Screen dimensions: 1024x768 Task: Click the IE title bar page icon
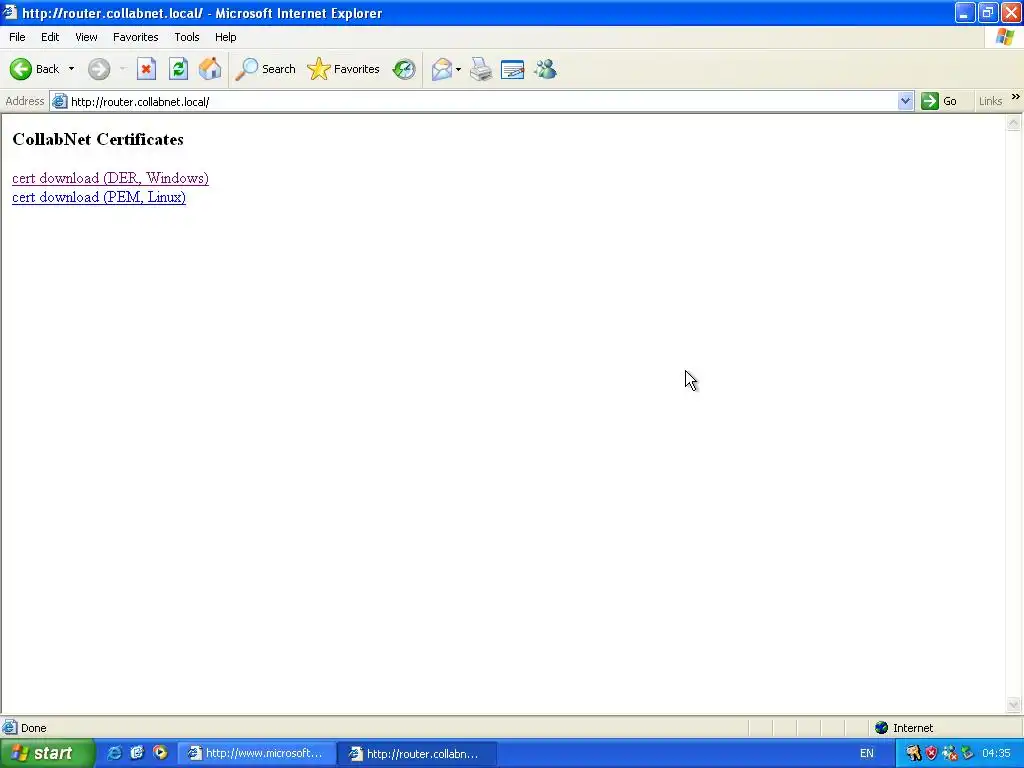pos(10,12)
